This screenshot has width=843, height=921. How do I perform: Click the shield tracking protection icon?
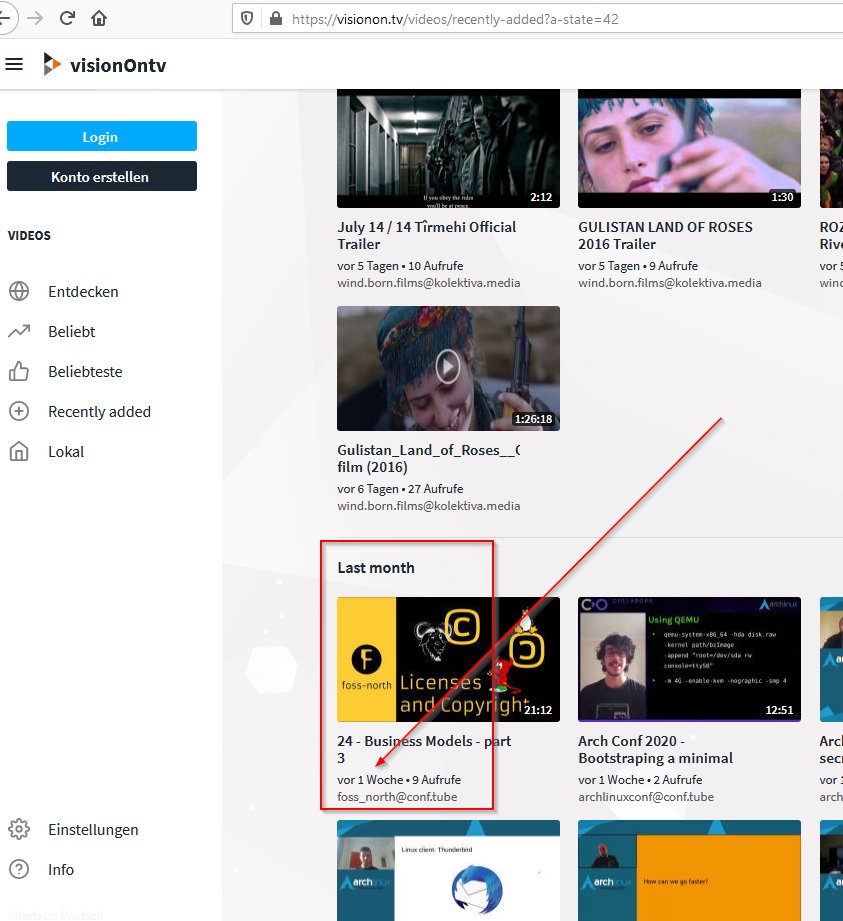click(247, 19)
